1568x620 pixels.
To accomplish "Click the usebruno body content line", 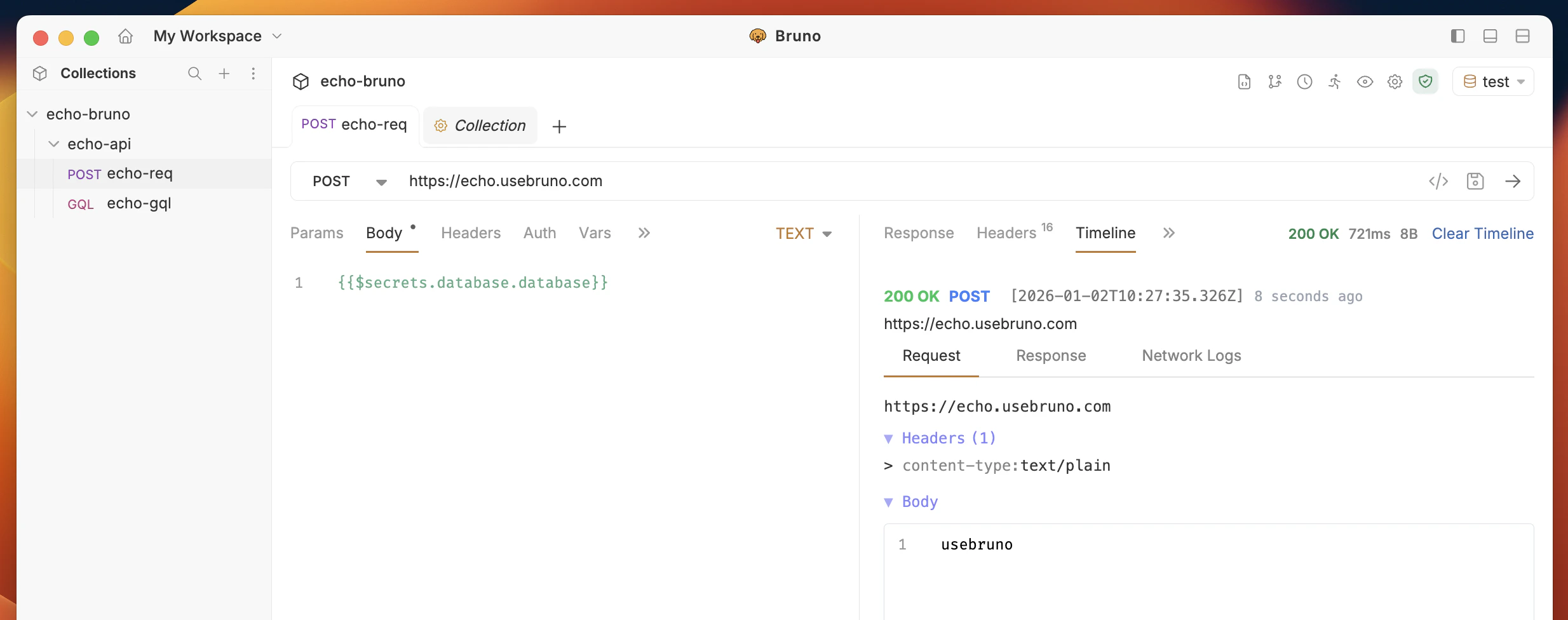I will 977,544.
